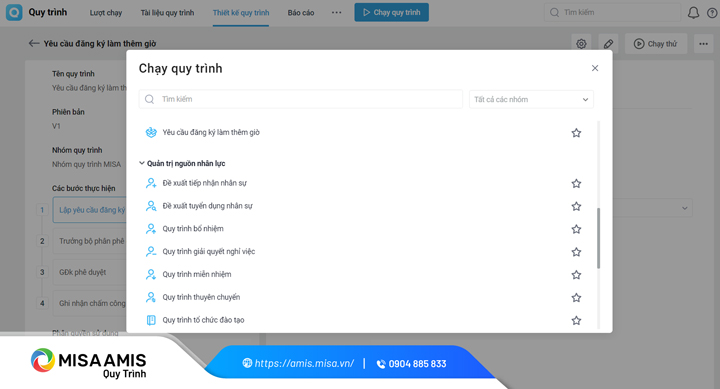Click the dialog list scrollbar thumb
The image size is (720, 389).
598,238
